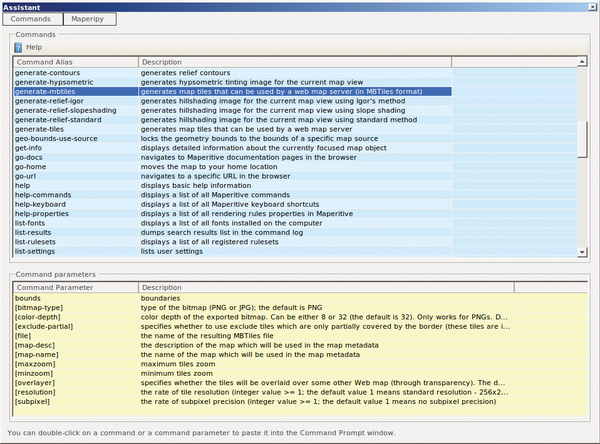Click the Help question mark icon
Image resolution: width=600 pixels, height=444 pixels.
(x=17, y=47)
